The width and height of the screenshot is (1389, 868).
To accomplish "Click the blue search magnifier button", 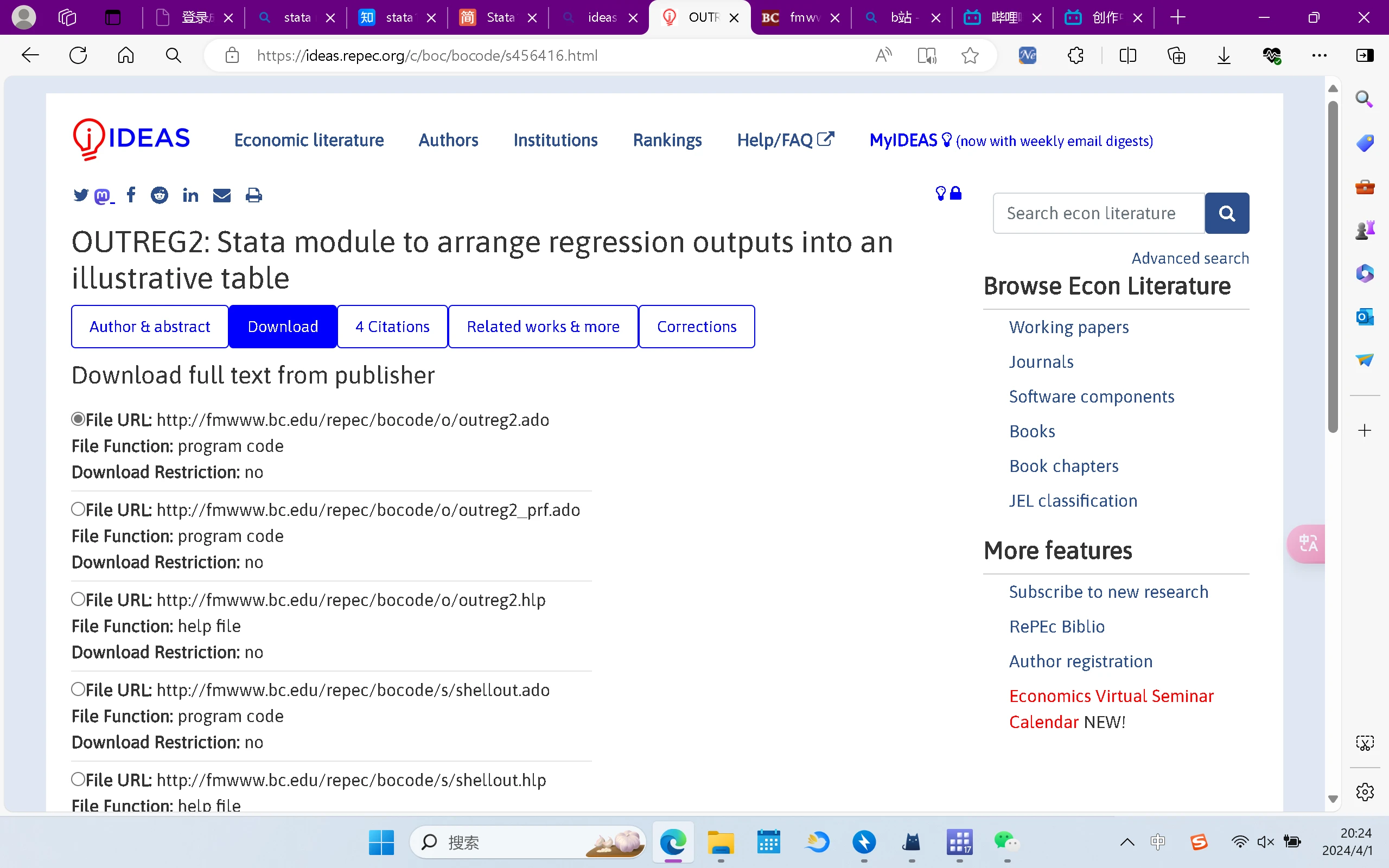I will point(1227,213).
